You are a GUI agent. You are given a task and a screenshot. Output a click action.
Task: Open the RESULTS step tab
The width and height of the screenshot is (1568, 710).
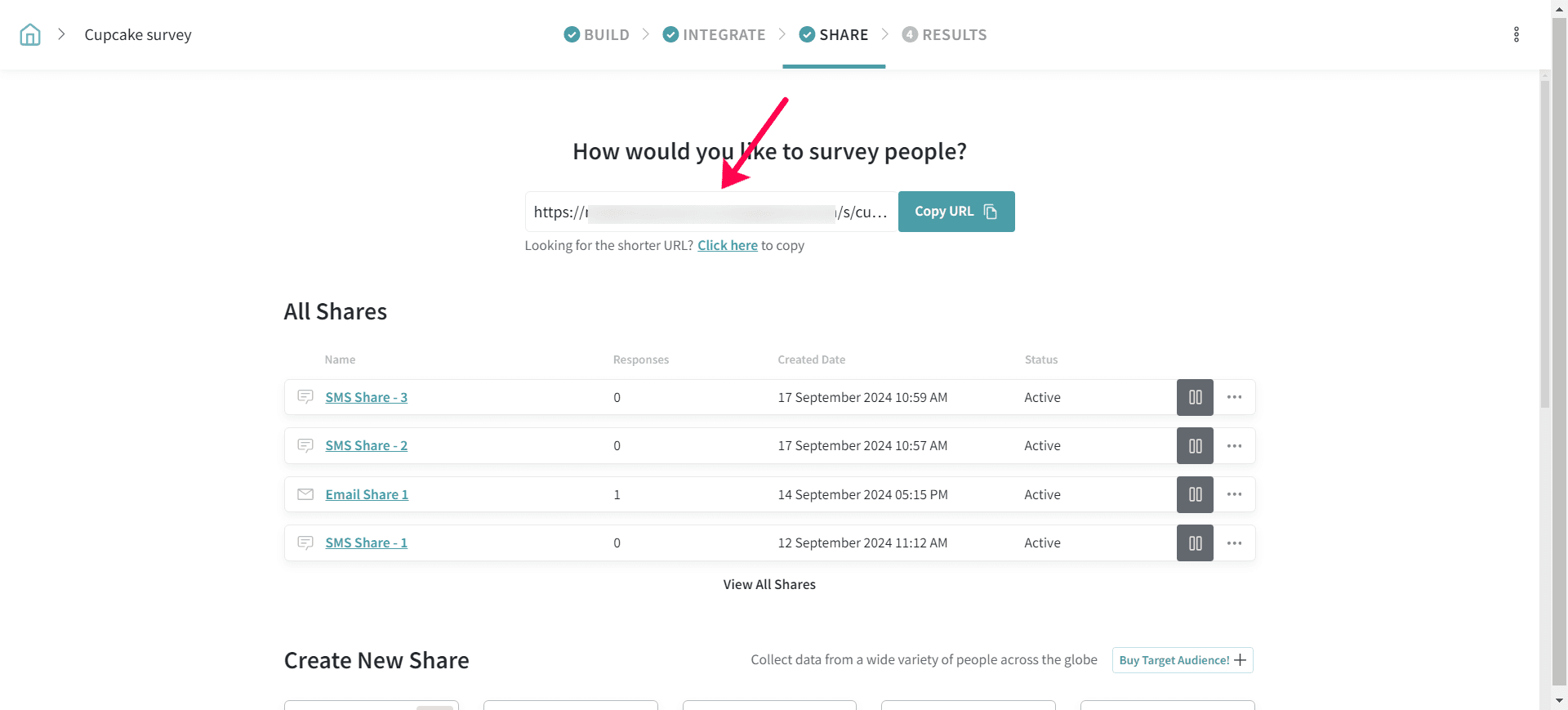click(945, 34)
